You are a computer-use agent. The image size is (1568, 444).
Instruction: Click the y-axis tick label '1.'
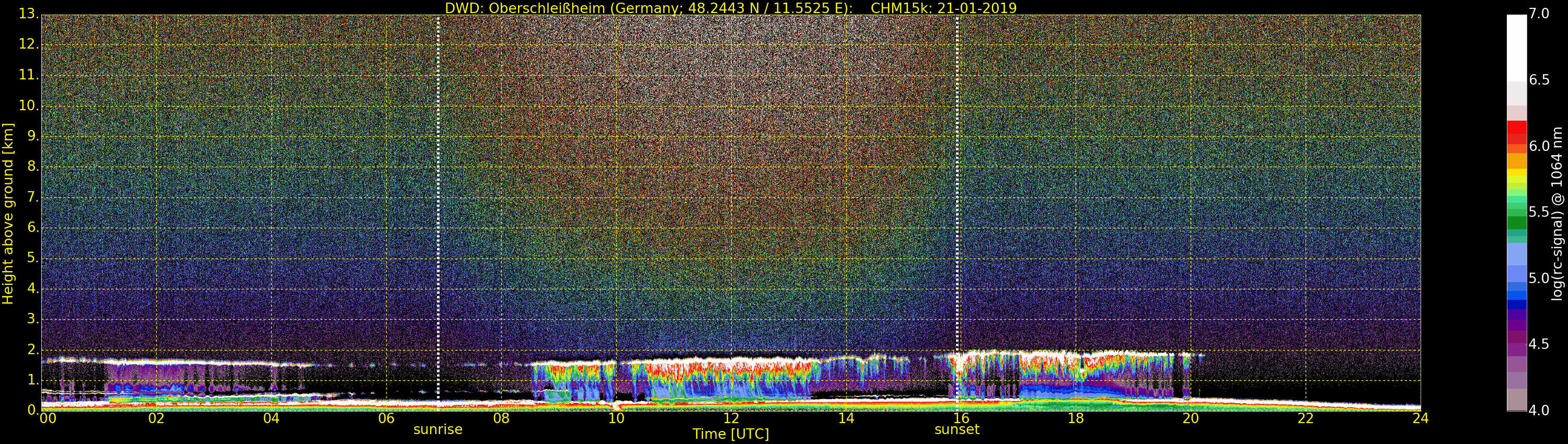coord(33,380)
